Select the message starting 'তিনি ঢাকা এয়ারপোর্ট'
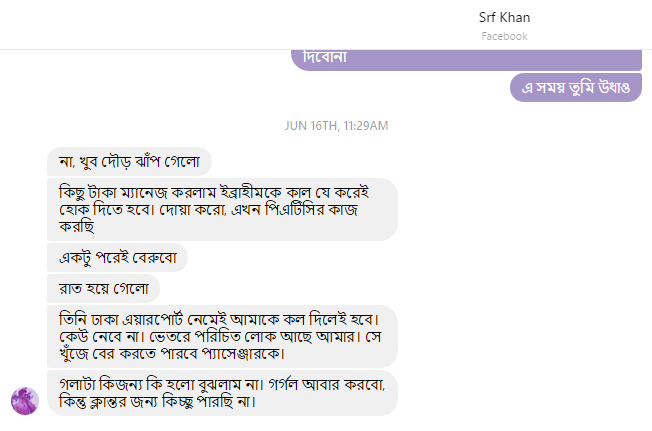The width and height of the screenshot is (652, 431). click(x=222, y=336)
